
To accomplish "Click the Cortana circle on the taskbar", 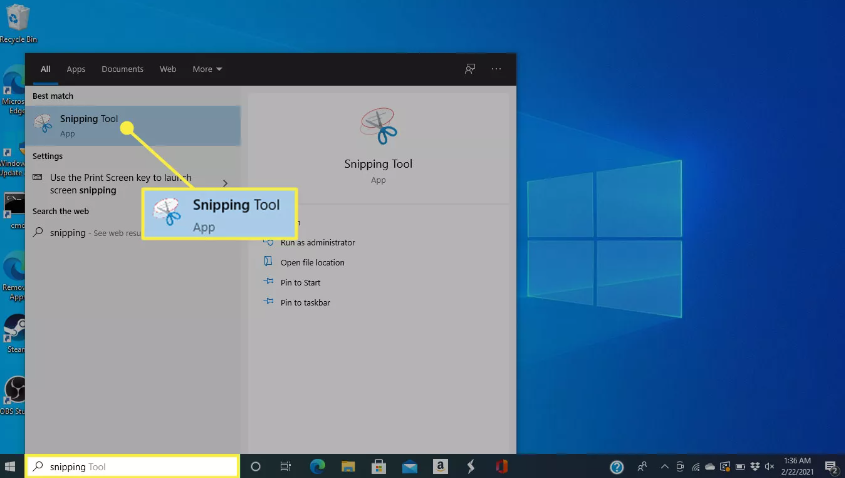I will 255,466.
